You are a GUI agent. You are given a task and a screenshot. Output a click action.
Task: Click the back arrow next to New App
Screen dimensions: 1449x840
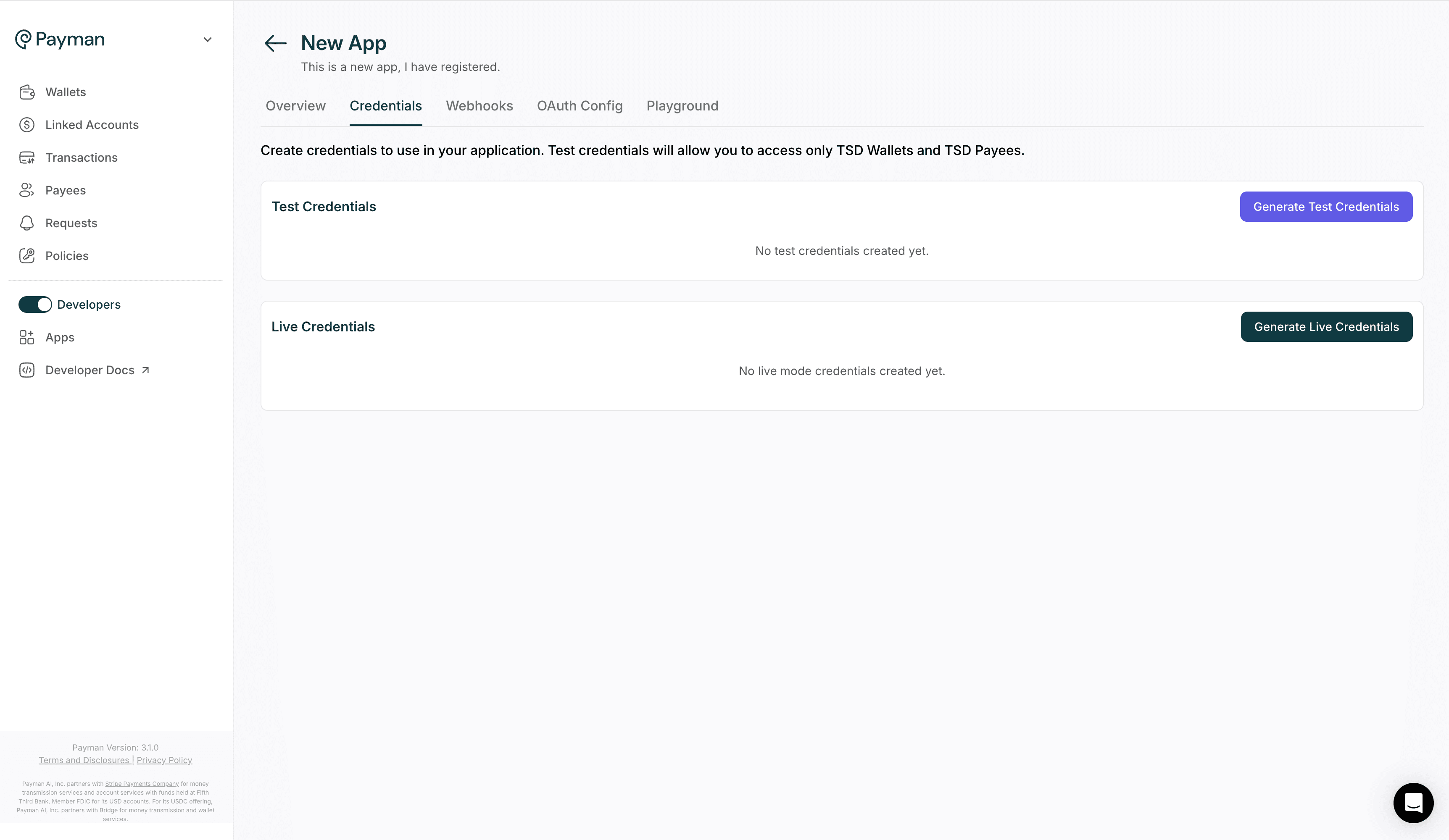(274, 43)
